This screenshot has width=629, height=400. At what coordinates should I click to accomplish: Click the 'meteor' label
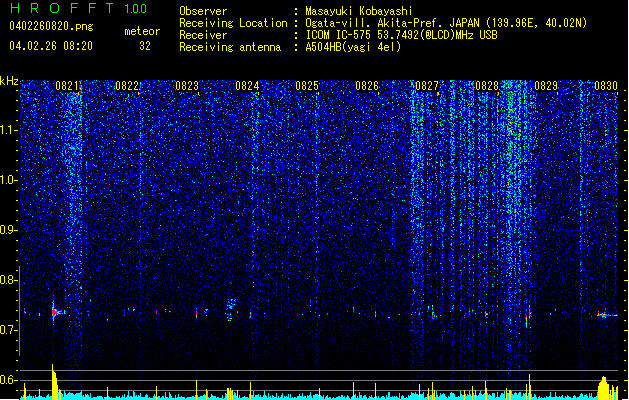[x=142, y=31]
